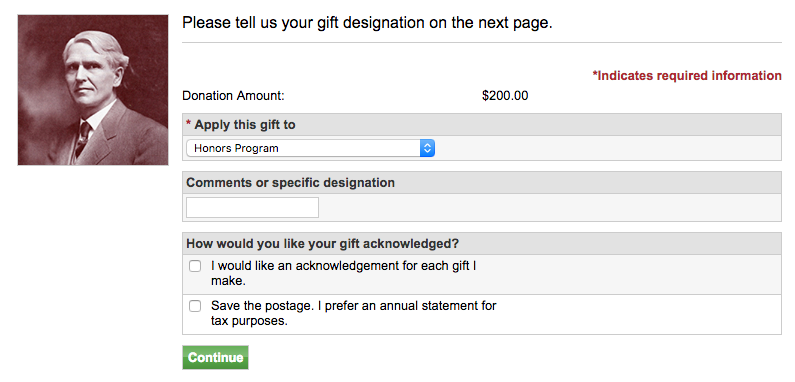This screenshot has height=382, width=795.
Task: Focus the comments or specific designation field
Action: pos(252,207)
